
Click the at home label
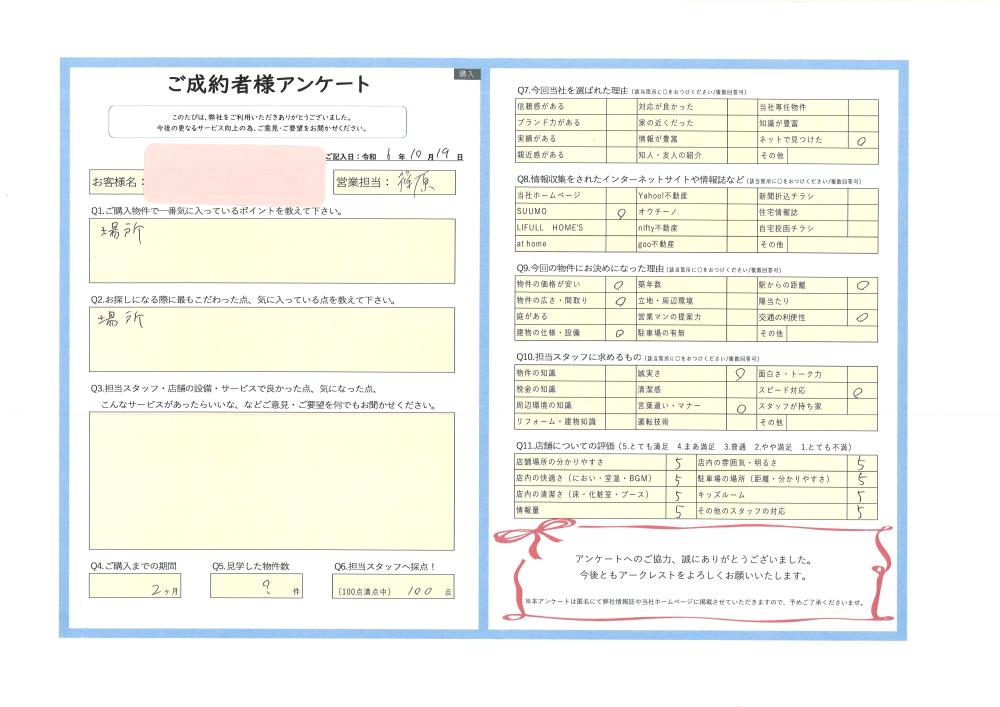pyautogui.click(x=531, y=244)
